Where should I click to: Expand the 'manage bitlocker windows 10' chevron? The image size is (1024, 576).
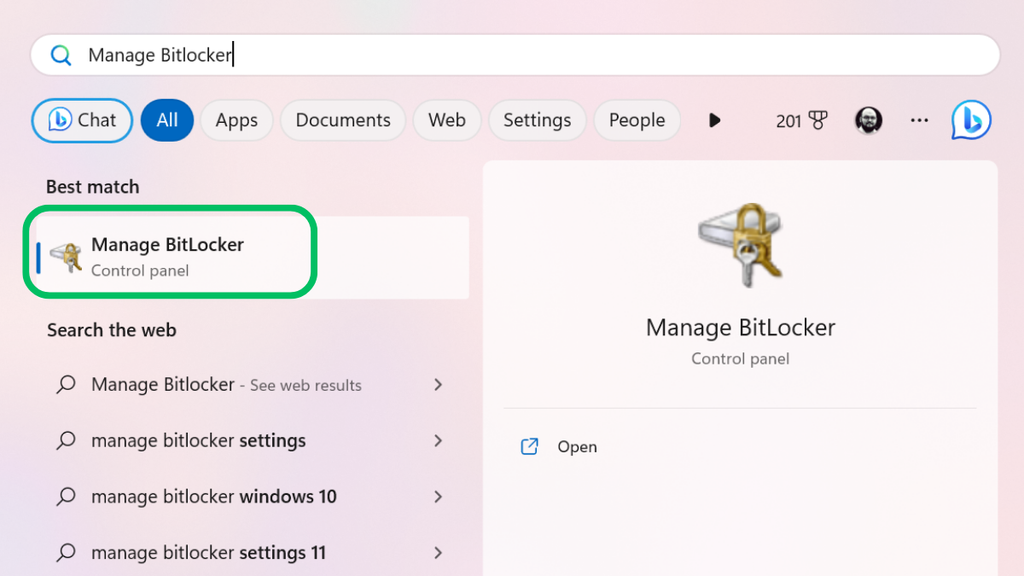pos(438,497)
